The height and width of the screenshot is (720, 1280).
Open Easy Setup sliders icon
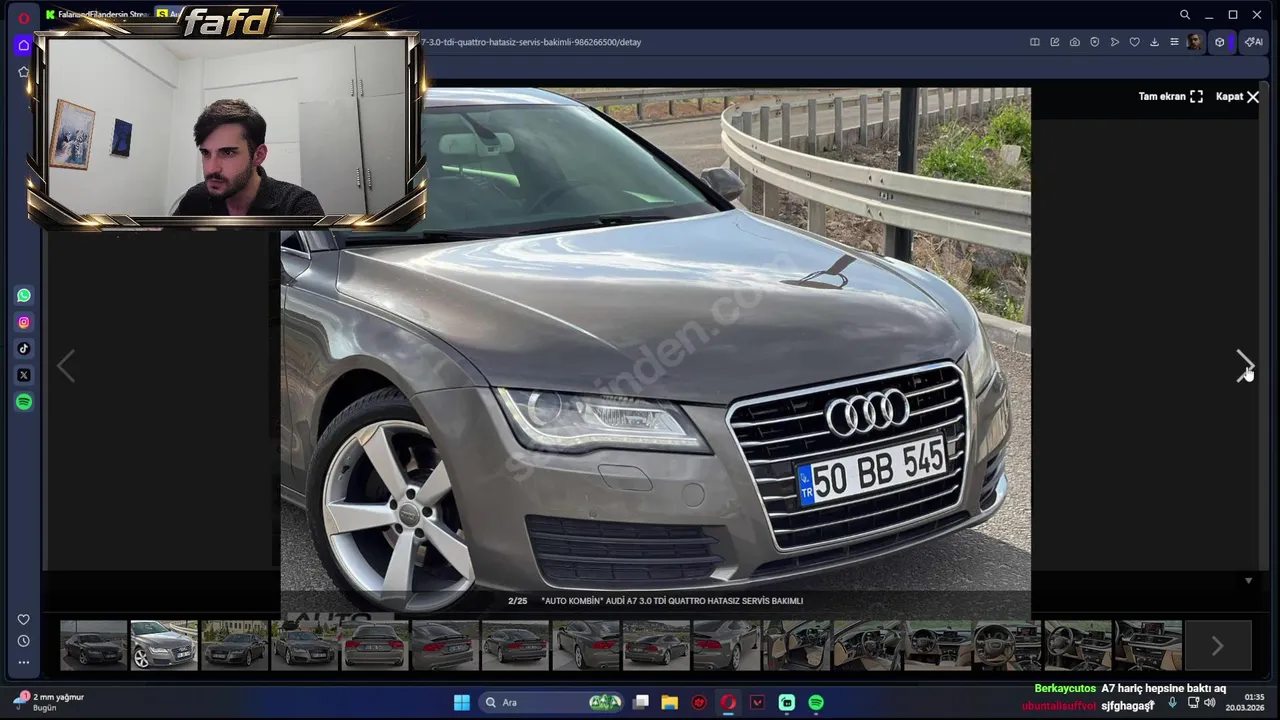[x=1175, y=42]
